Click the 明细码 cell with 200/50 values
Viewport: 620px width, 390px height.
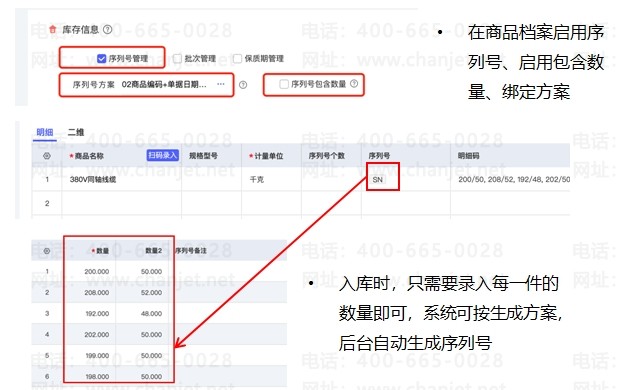point(510,180)
